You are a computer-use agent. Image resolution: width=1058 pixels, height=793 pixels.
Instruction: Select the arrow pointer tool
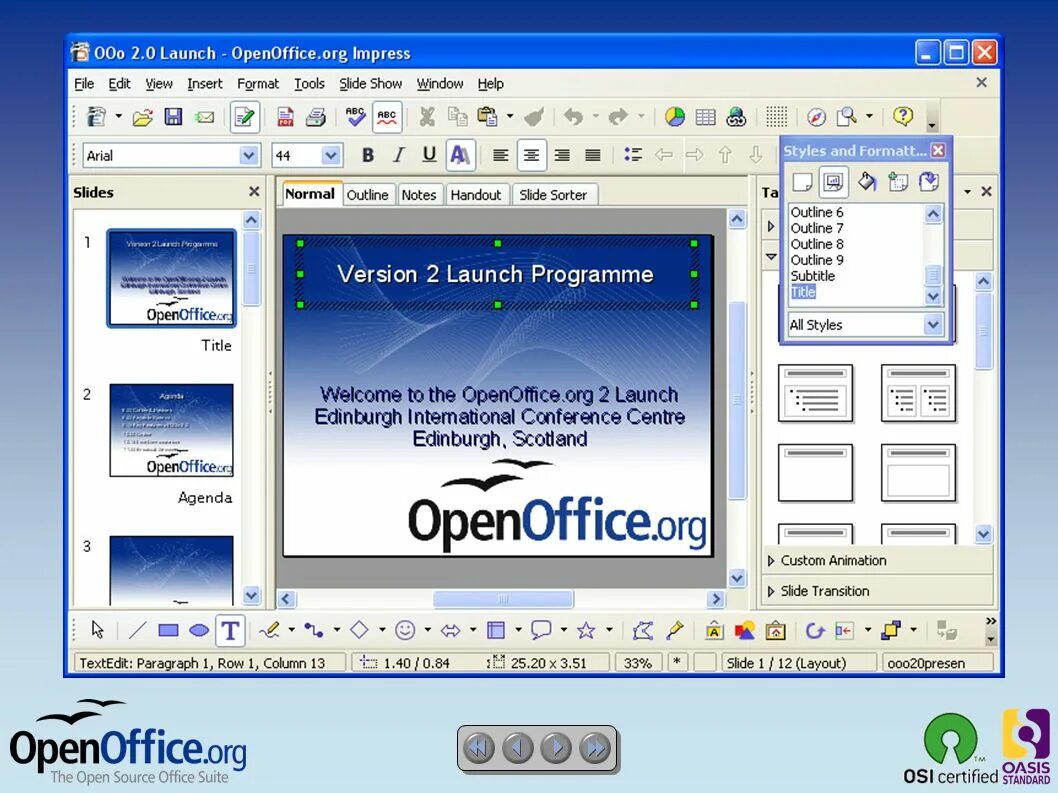click(98, 630)
